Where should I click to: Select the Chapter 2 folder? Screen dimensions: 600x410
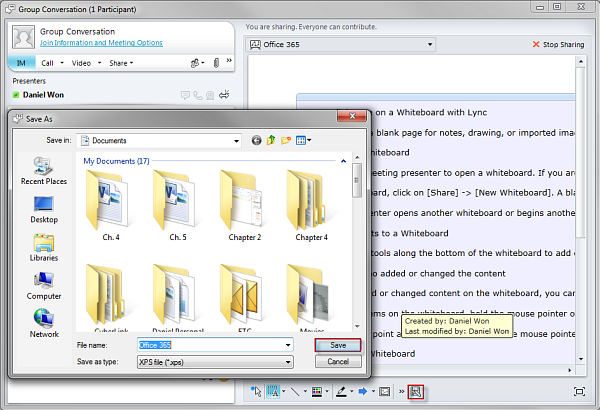pos(245,205)
